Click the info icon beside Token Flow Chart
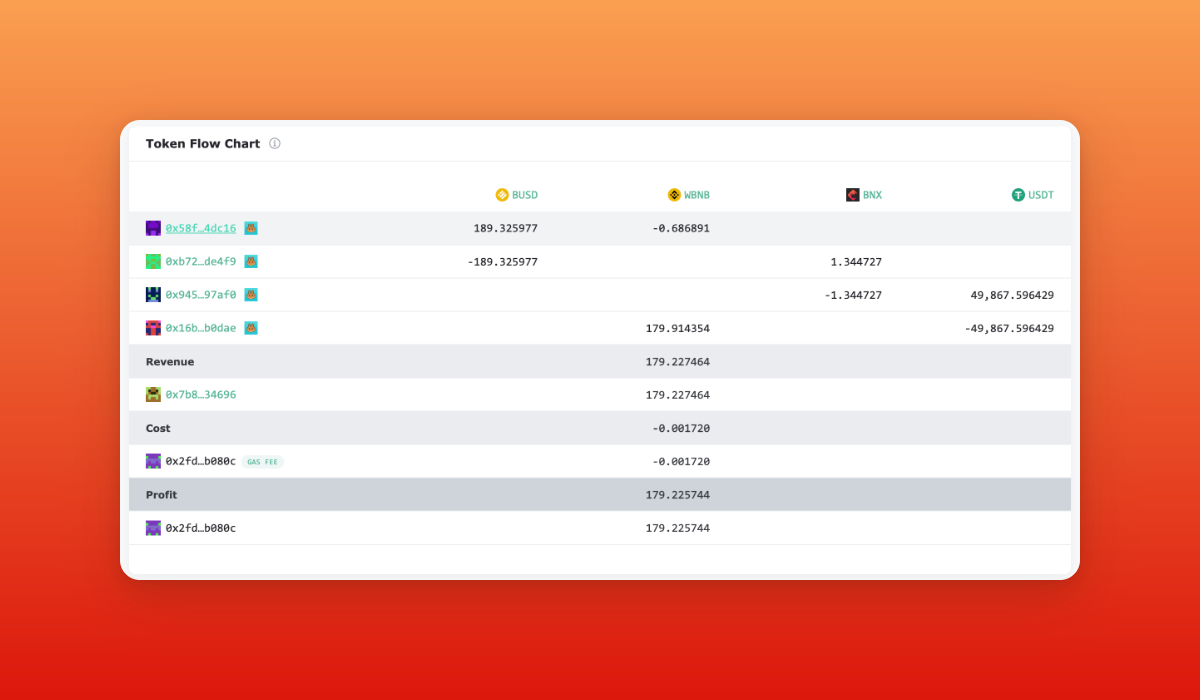 click(275, 144)
